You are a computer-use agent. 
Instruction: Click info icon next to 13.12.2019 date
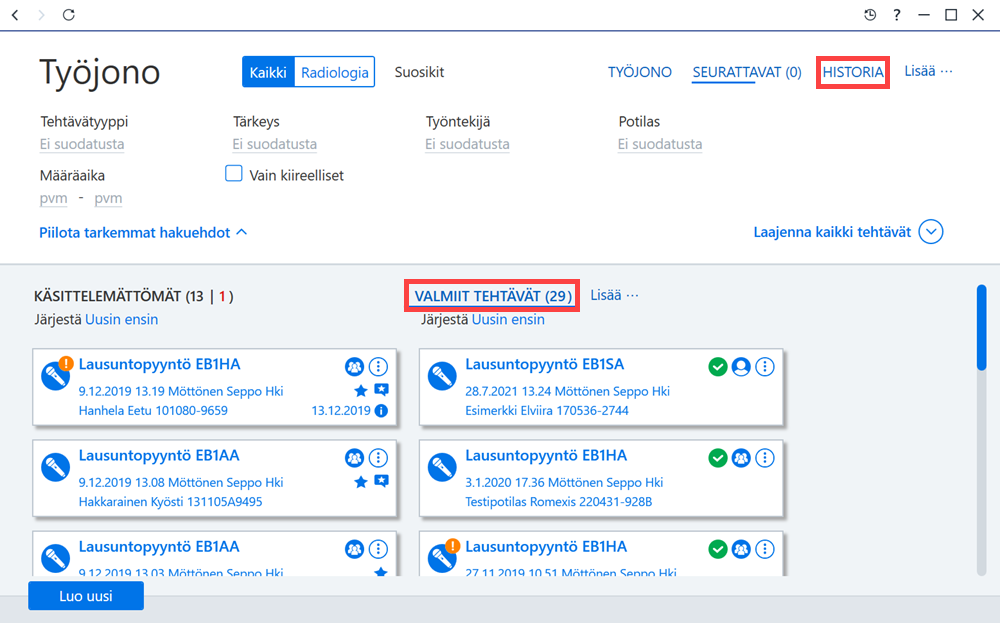coord(381,411)
